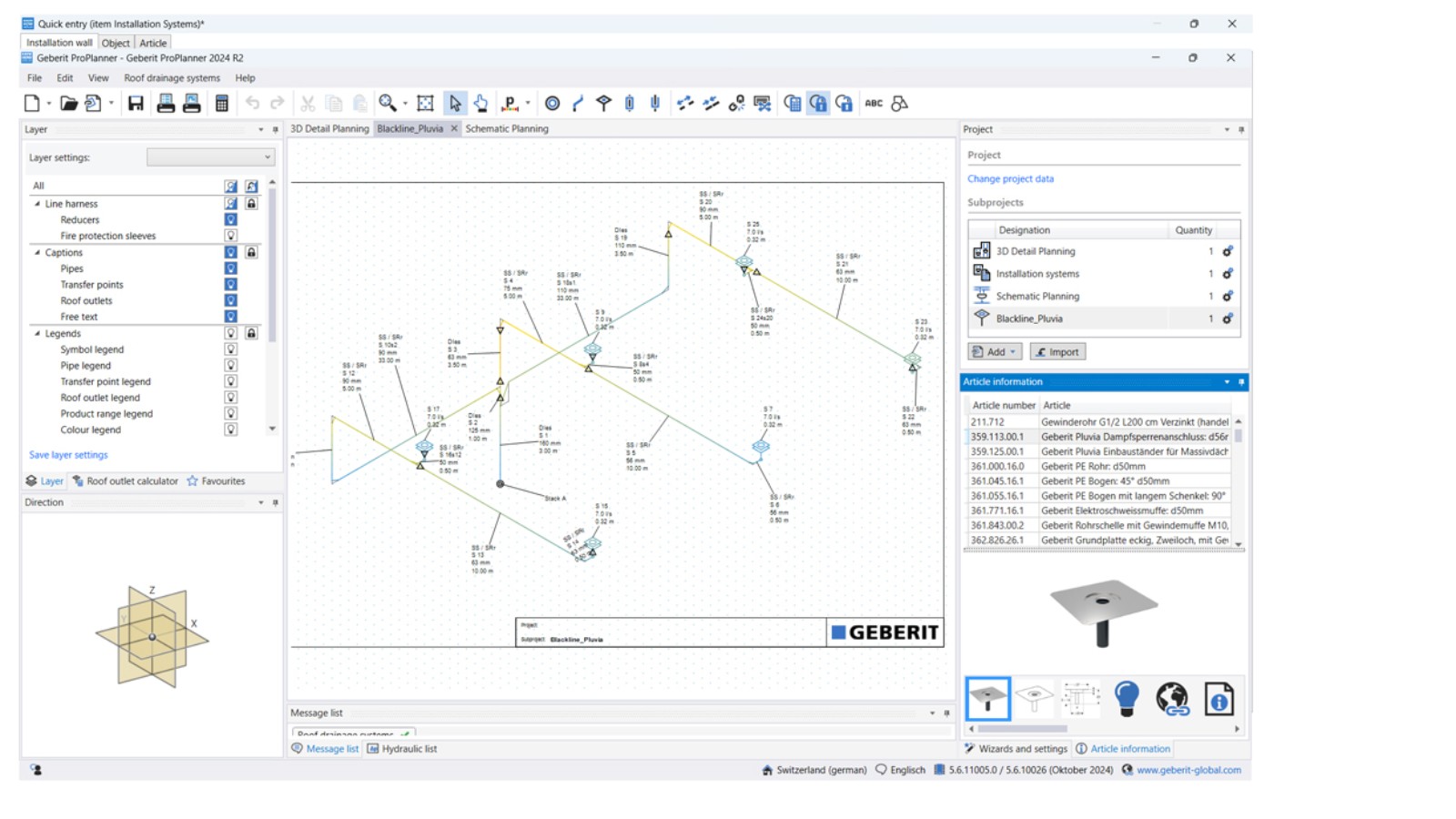Select the dimensioned drawing thumbnail of the article
The image size is (1456, 819).
tap(1080, 697)
